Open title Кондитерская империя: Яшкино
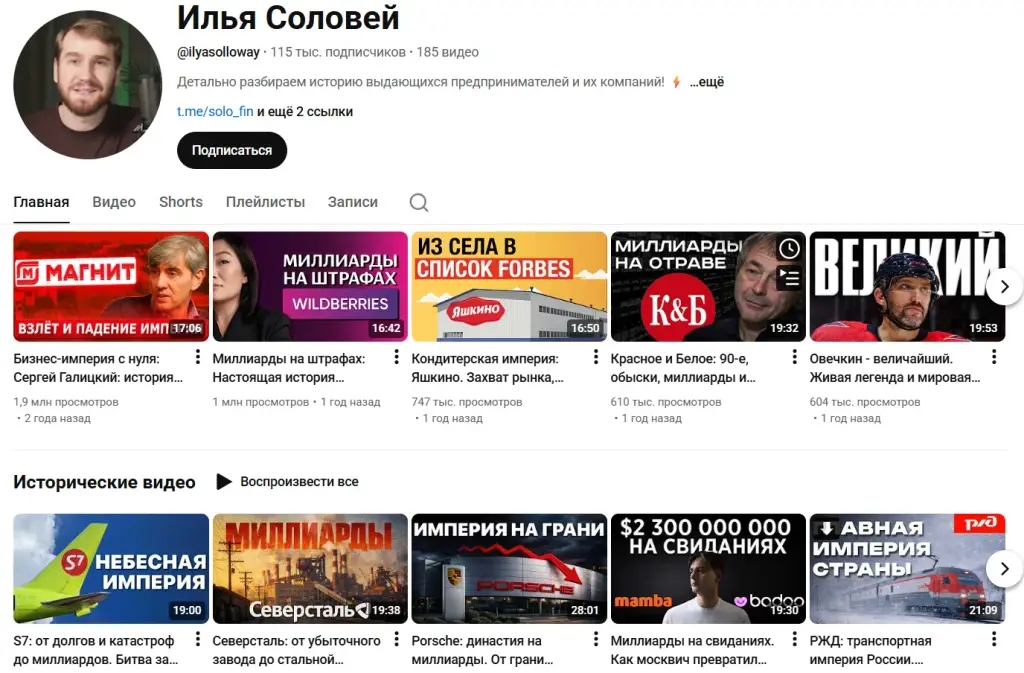 pyautogui.click(x=487, y=368)
